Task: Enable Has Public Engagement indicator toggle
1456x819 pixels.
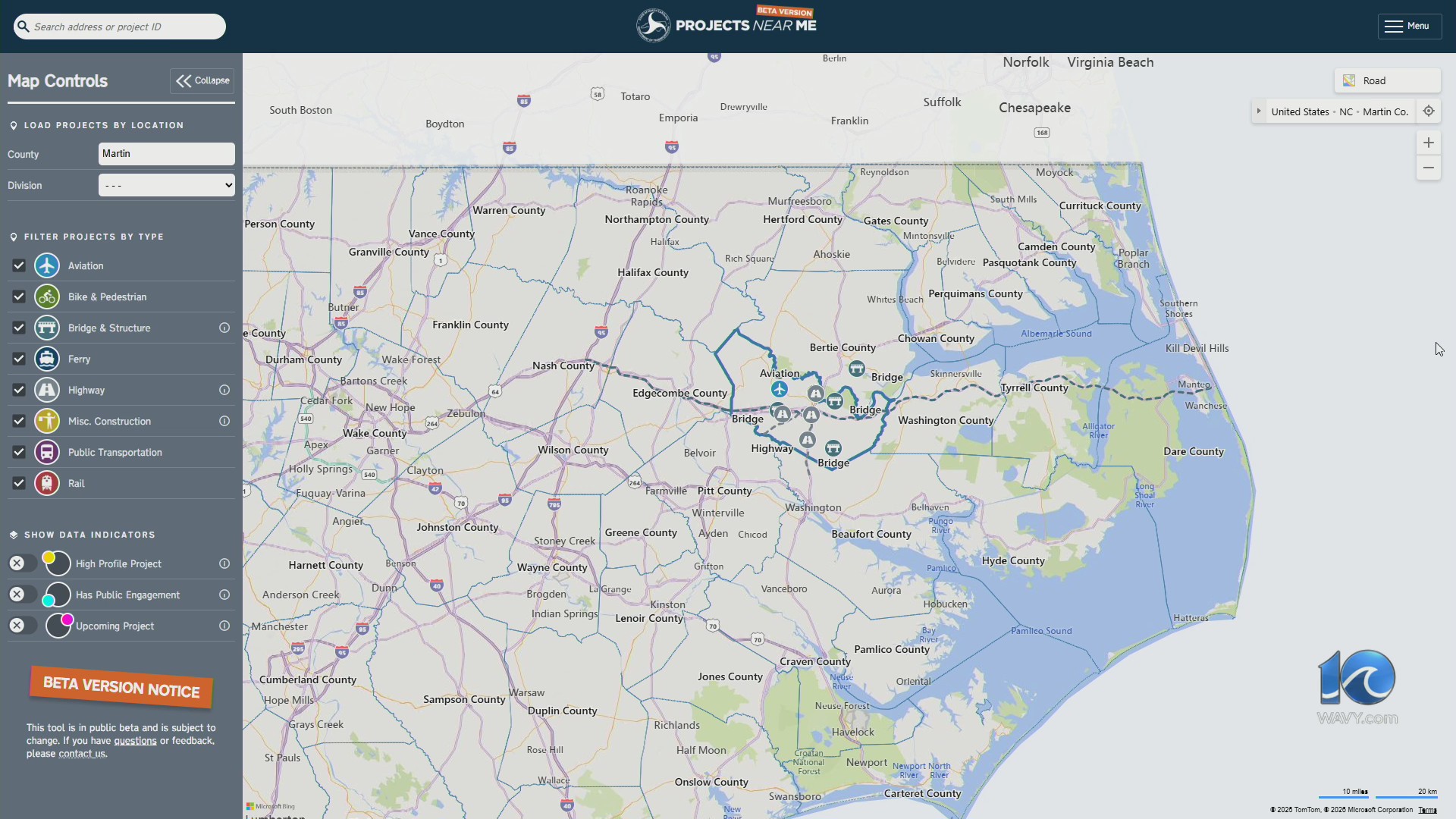Action: (23, 595)
